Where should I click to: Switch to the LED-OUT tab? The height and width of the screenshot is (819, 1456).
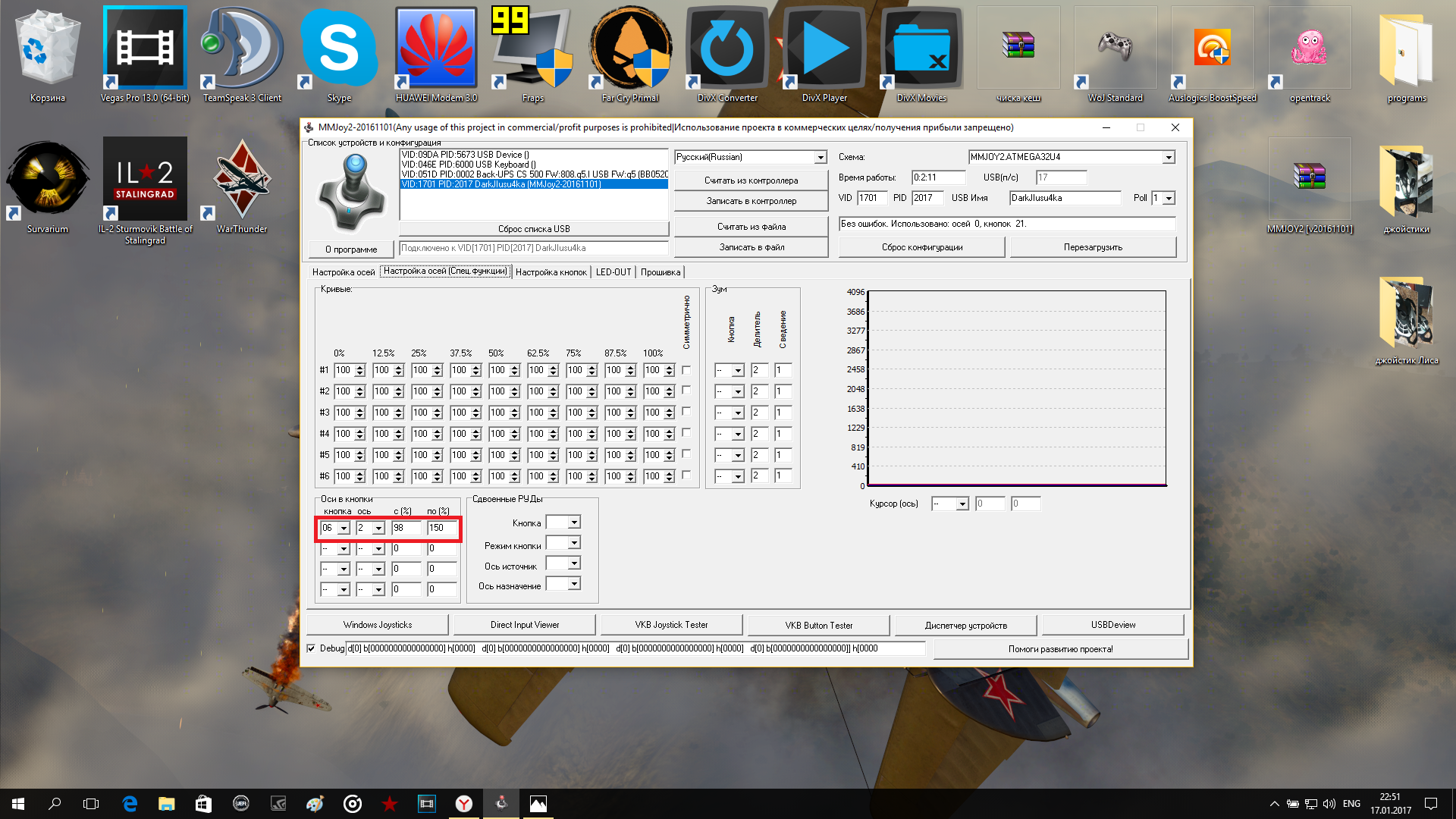coord(613,272)
